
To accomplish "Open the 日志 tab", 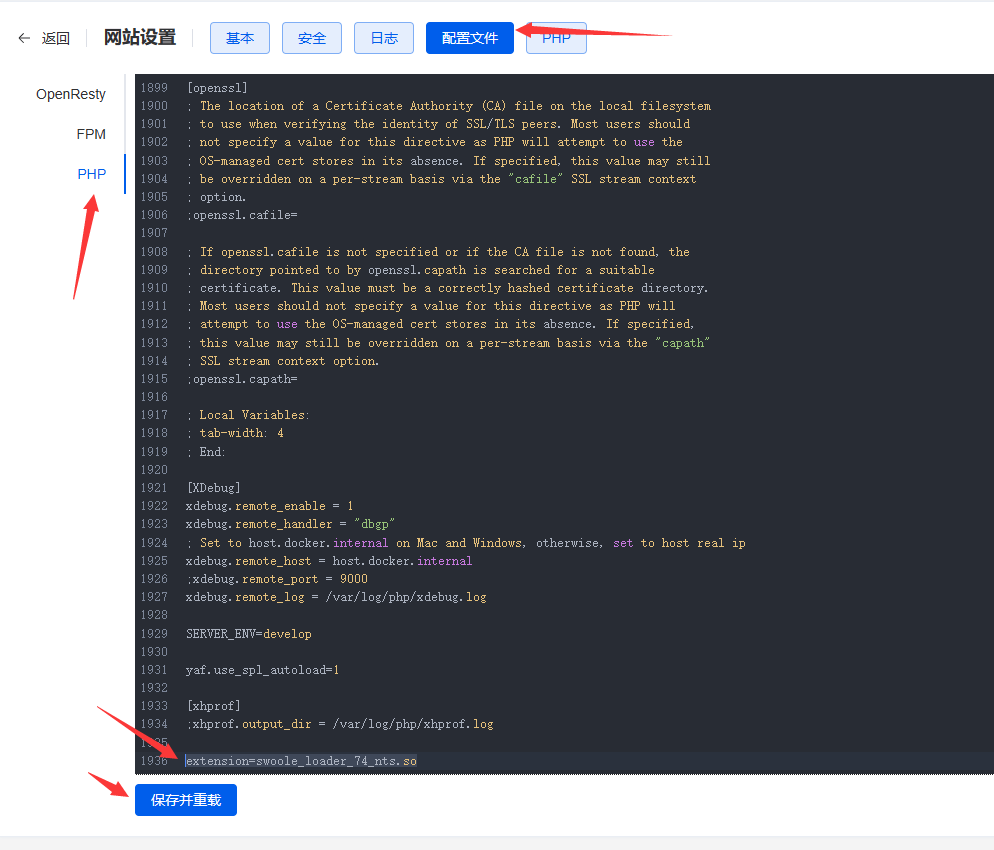I will 384,38.
